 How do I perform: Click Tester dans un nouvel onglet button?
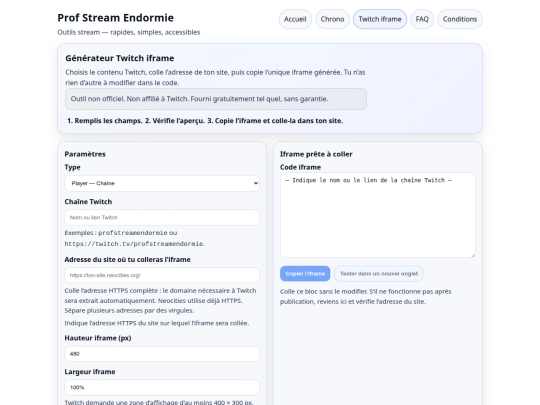coord(379,274)
